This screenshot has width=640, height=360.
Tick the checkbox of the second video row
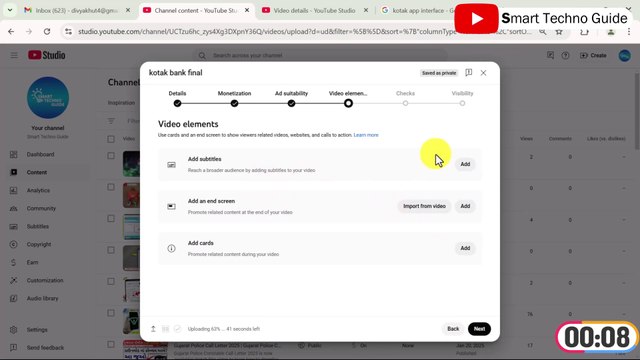click(111, 187)
